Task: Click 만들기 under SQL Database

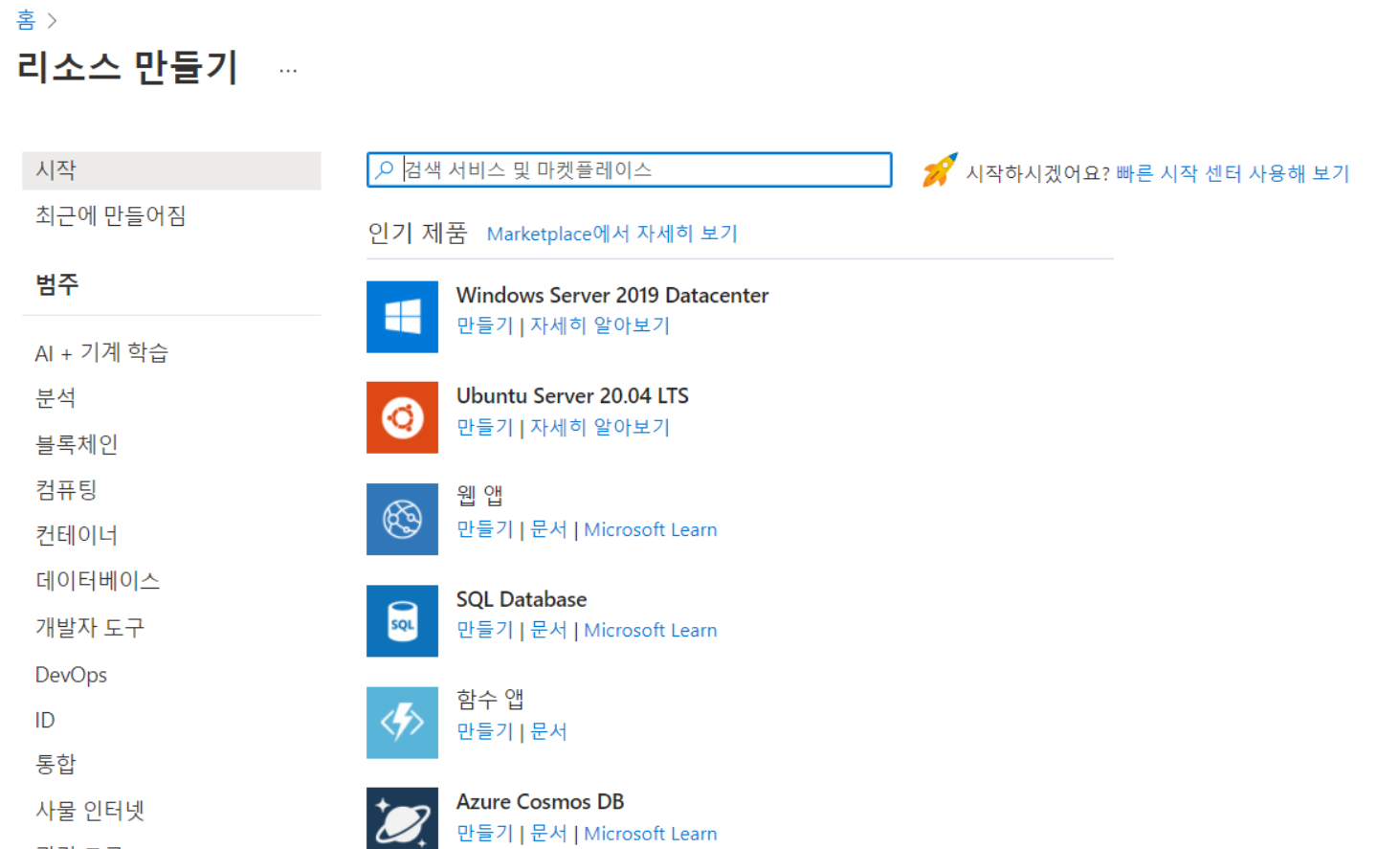Action: tap(485, 630)
